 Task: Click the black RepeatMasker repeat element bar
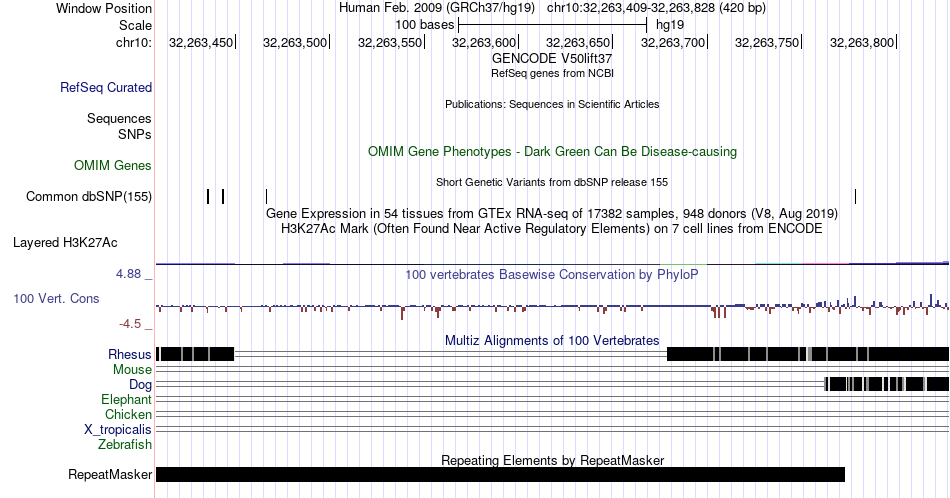[x=500, y=474]
